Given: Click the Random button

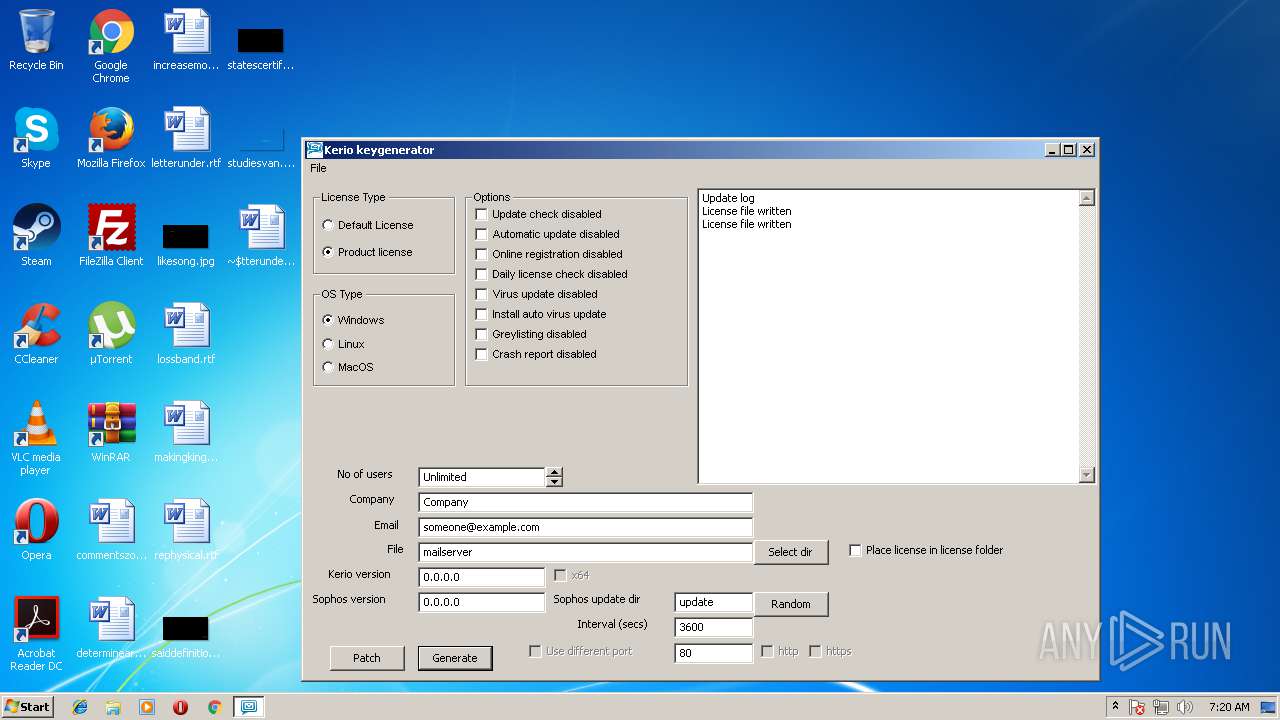Looking at the screenshot, I should tap(790, 604).
